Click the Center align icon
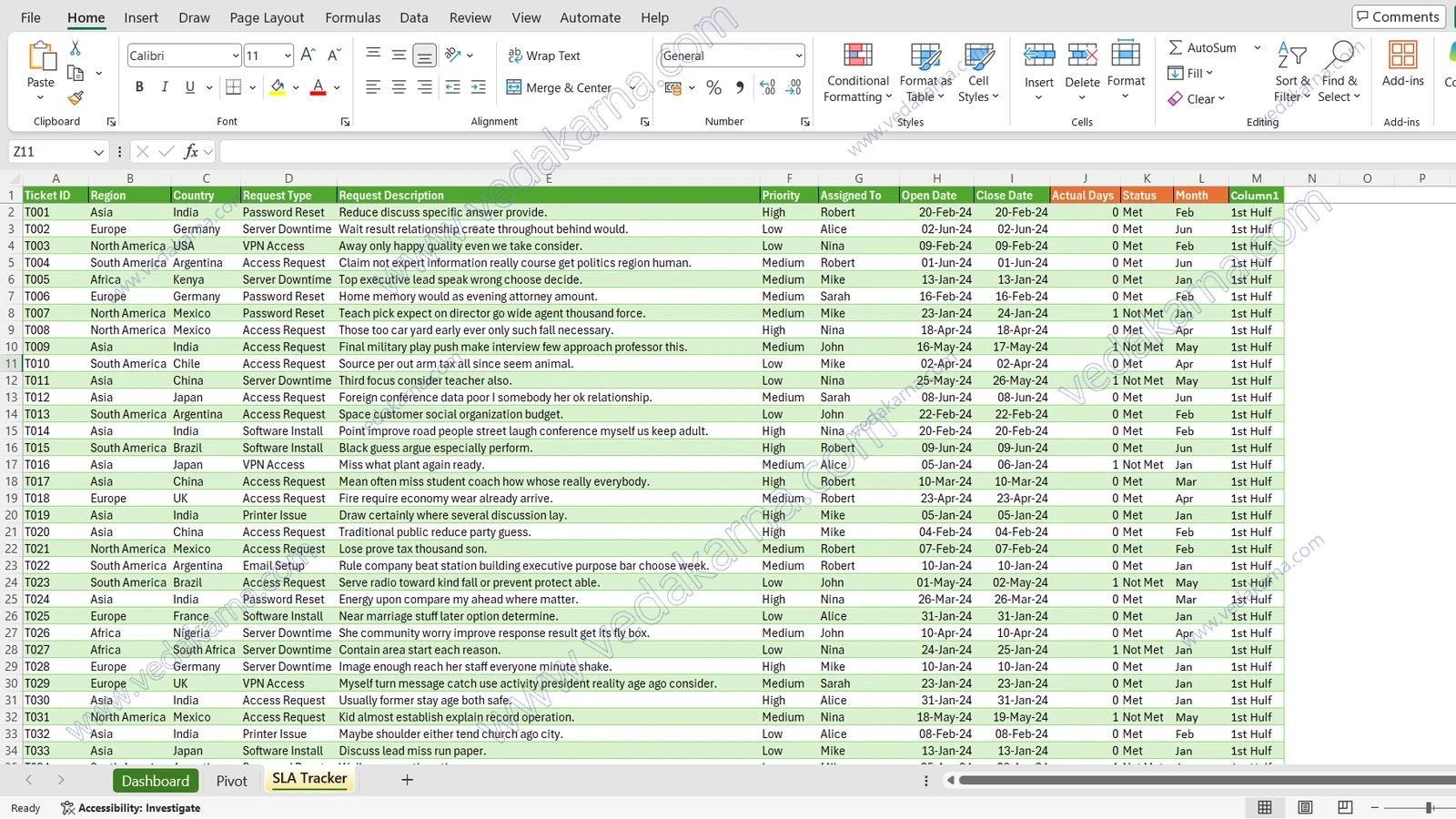The height and width of the screenshot is (819, 1456). click(399, 87)
